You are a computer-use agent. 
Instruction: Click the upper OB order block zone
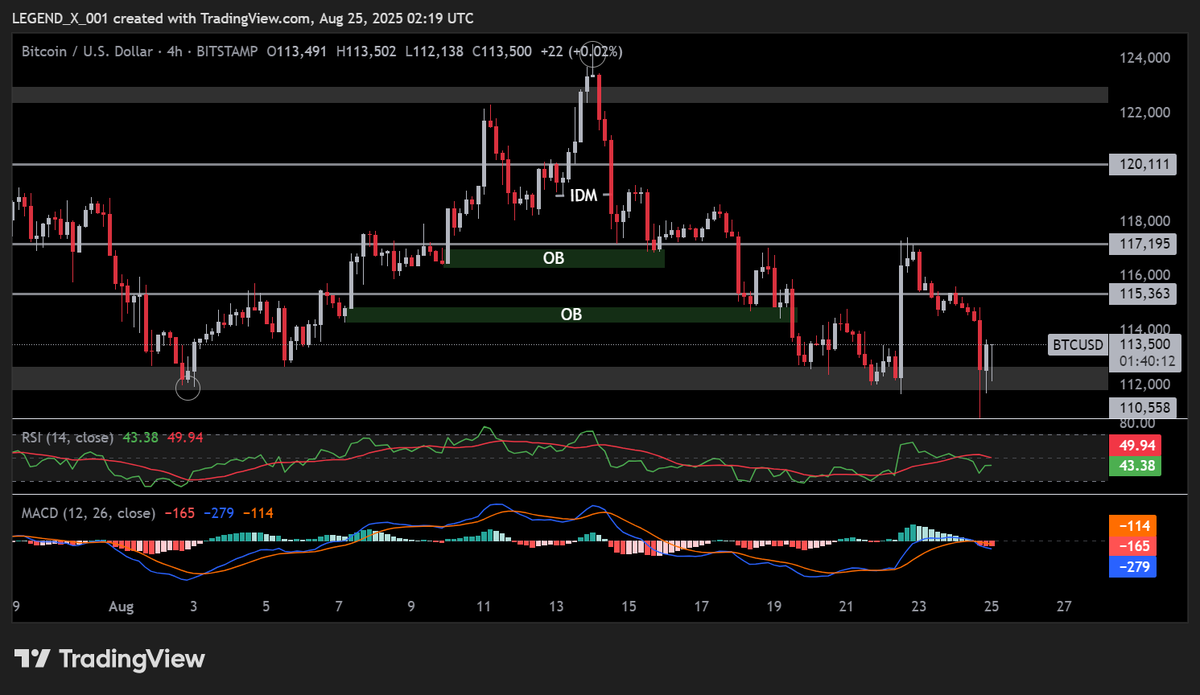[x=554, y=257]
